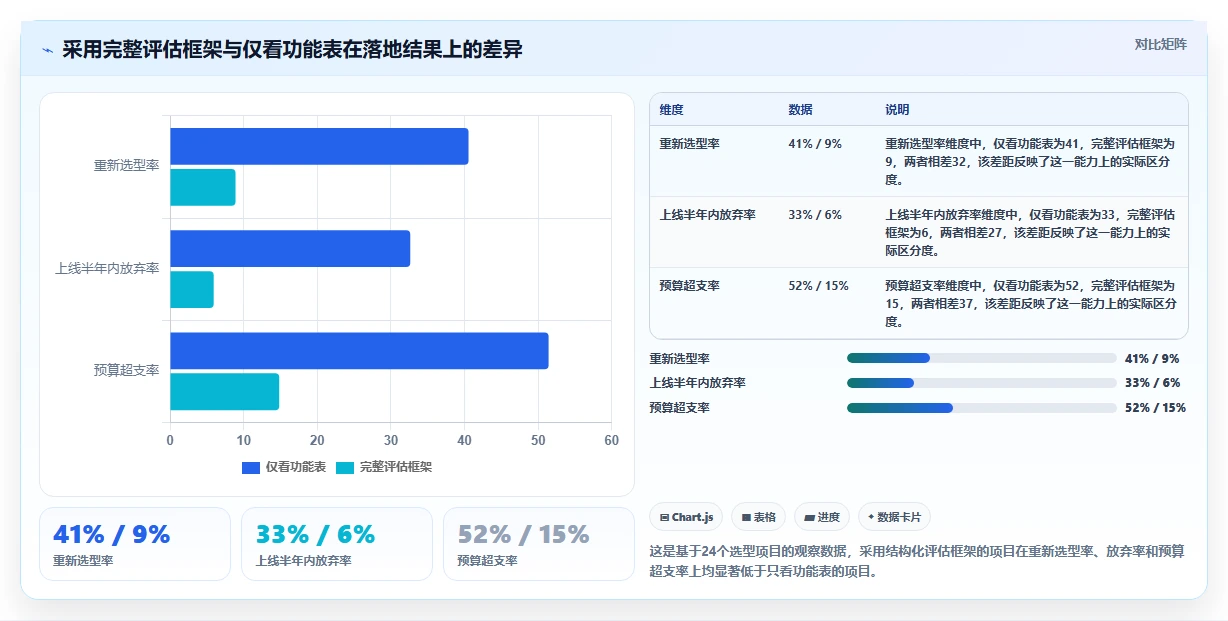The height and width of the screenshot is (621, 1228).
Task: Click the 上线半年内放弃率 table row cell
Action: pos(707,215)
